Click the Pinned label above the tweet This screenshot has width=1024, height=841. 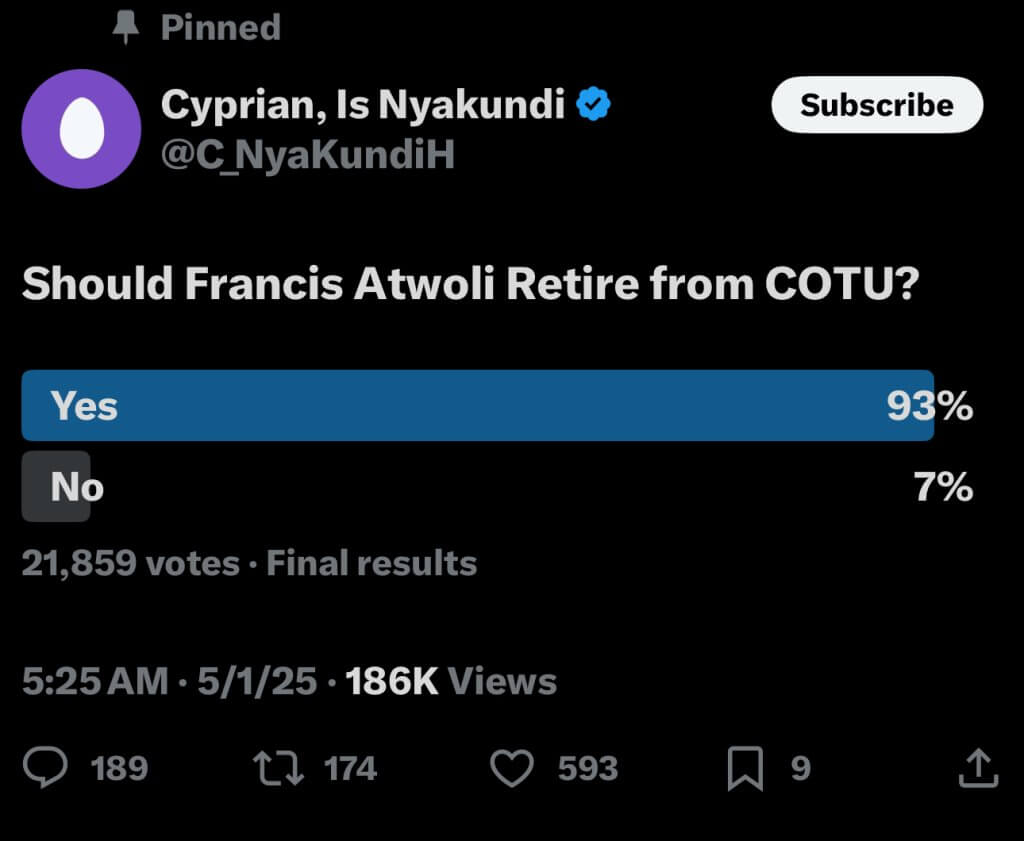pos(220,27)
